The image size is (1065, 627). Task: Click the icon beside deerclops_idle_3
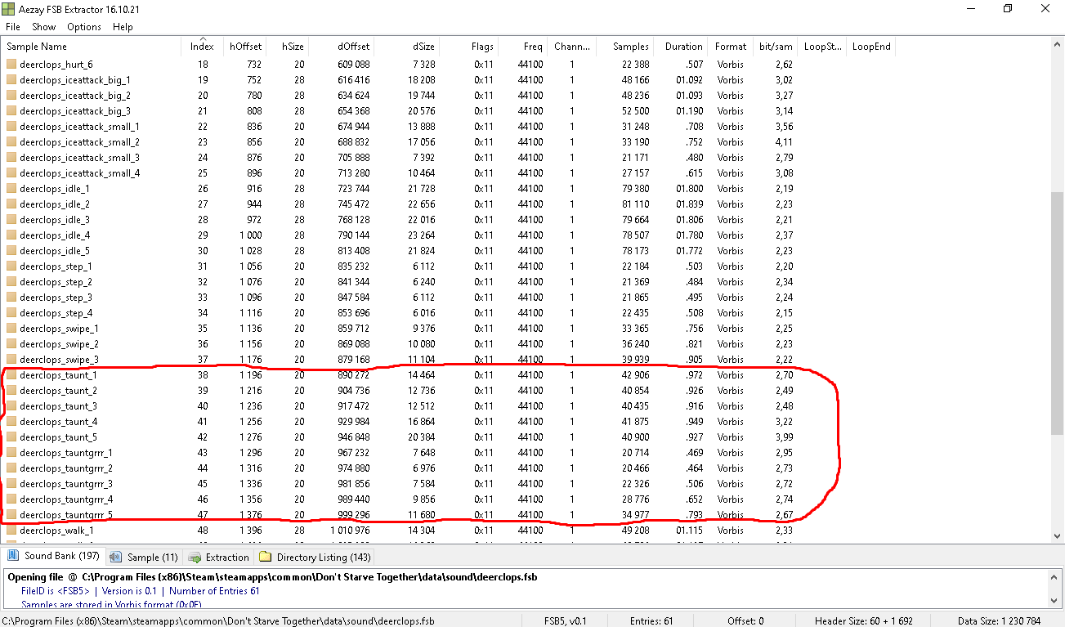pos(11,220)
